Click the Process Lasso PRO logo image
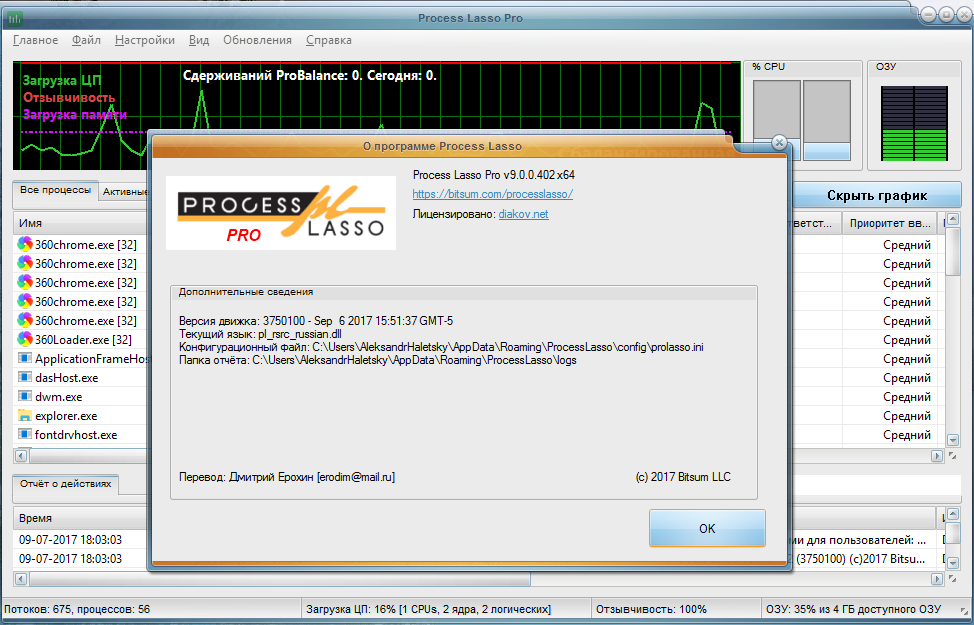 click(281, 212)
